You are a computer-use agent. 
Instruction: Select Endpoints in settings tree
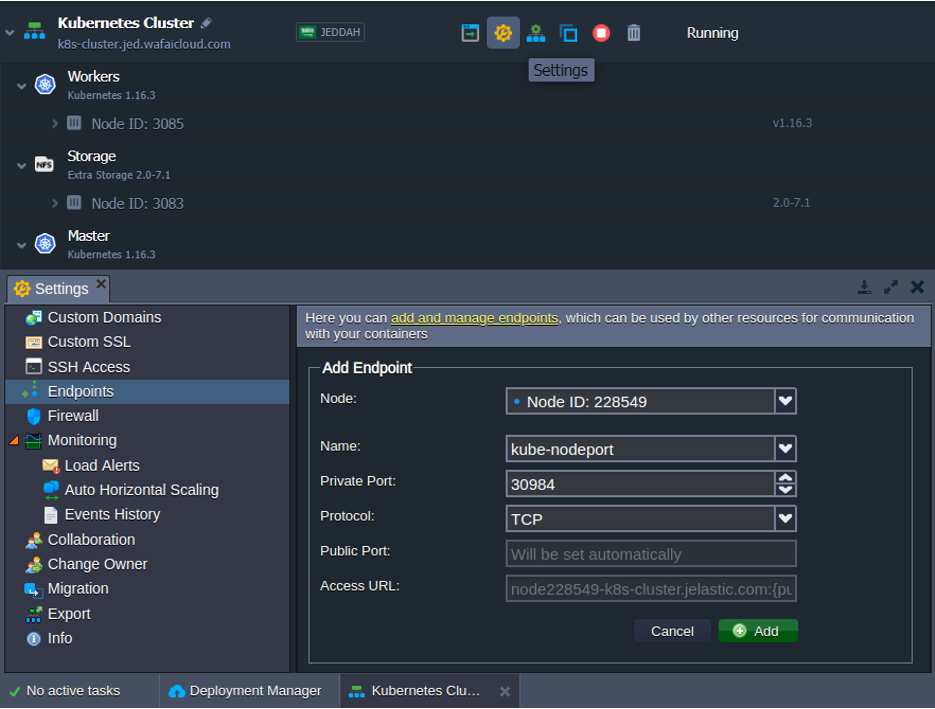pos(147,392)
